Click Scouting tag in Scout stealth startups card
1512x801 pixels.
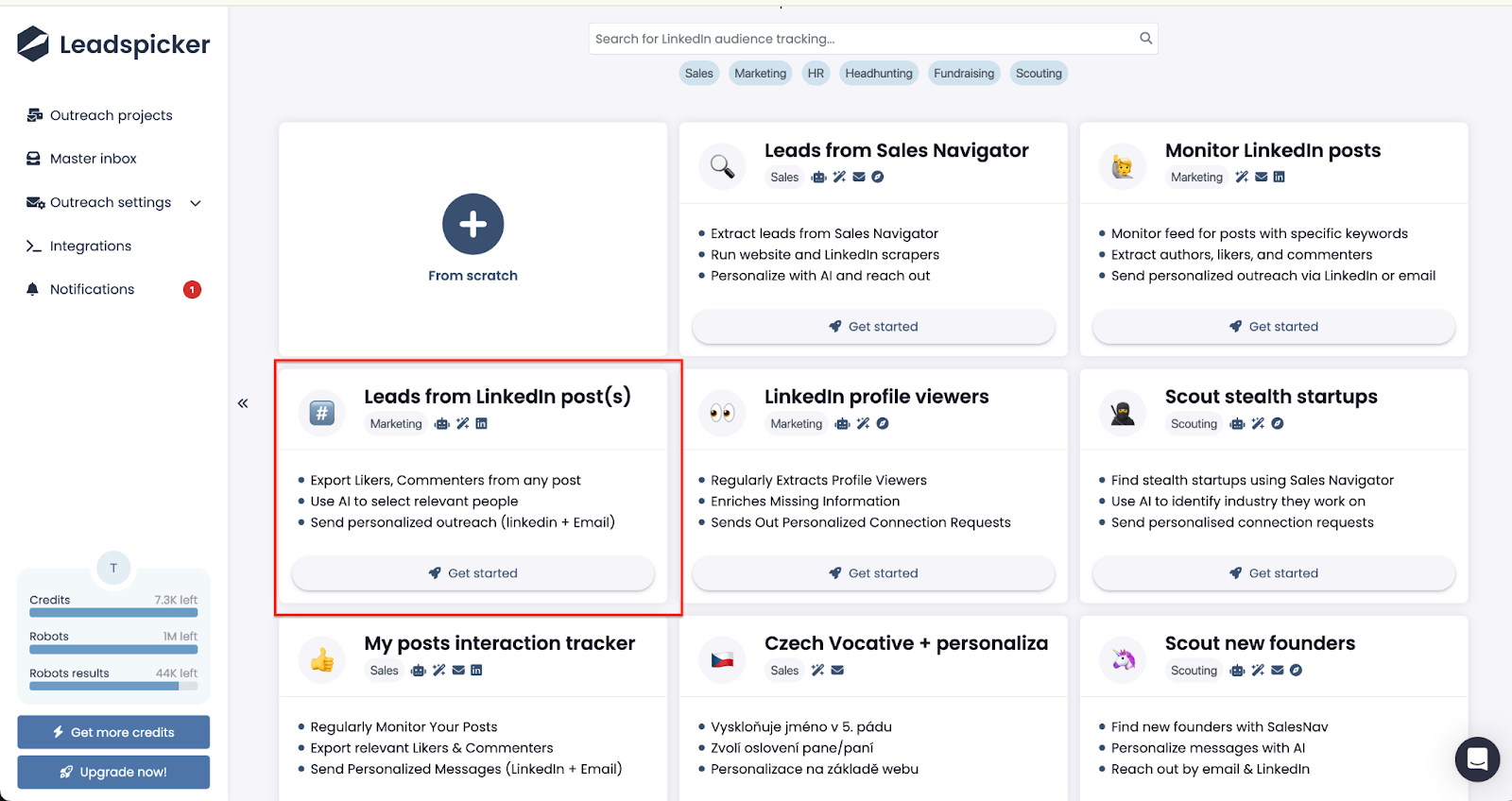[1194, 424]
